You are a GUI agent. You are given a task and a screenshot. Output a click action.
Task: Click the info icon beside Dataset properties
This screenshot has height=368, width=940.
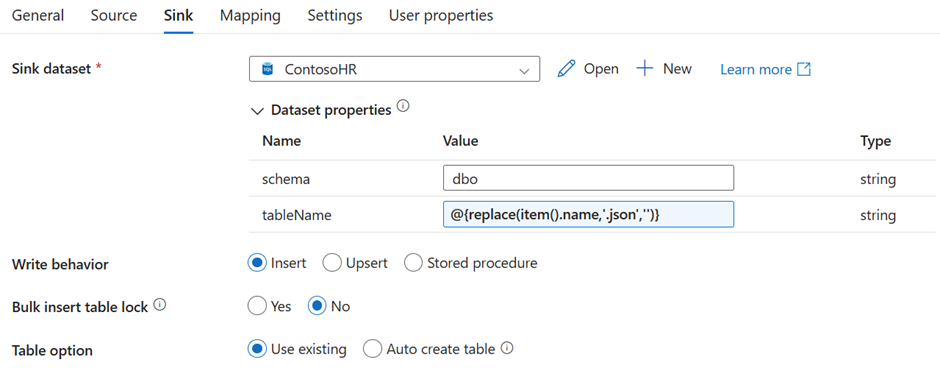point(403,108)
